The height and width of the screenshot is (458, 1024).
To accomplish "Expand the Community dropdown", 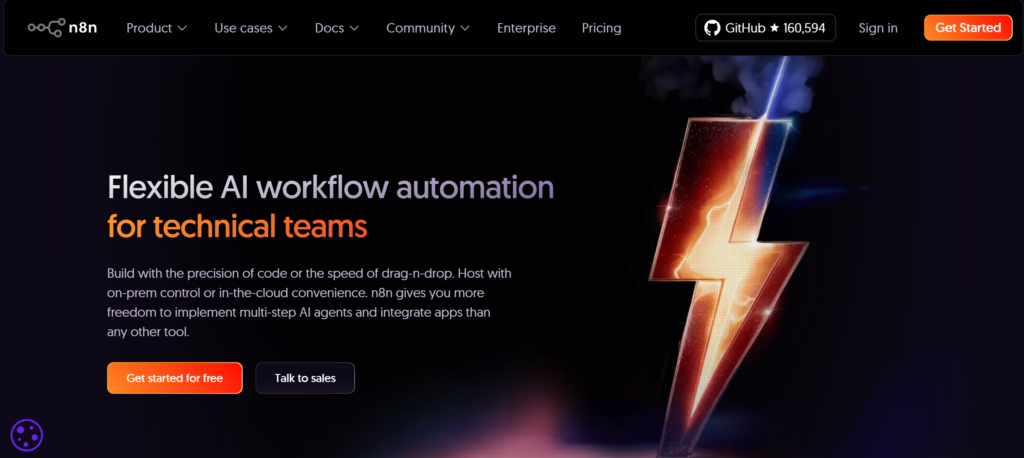I will (x=428, y=28).
